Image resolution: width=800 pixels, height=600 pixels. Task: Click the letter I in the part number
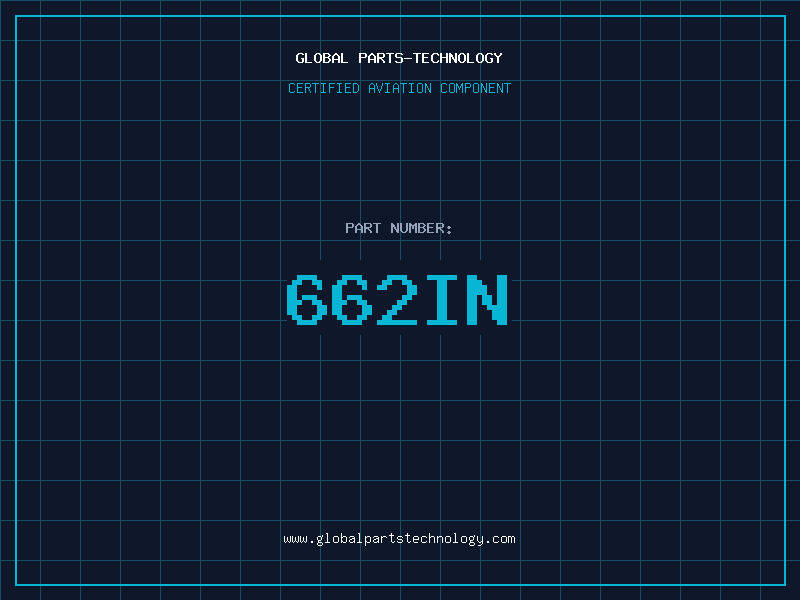(442, 300)
